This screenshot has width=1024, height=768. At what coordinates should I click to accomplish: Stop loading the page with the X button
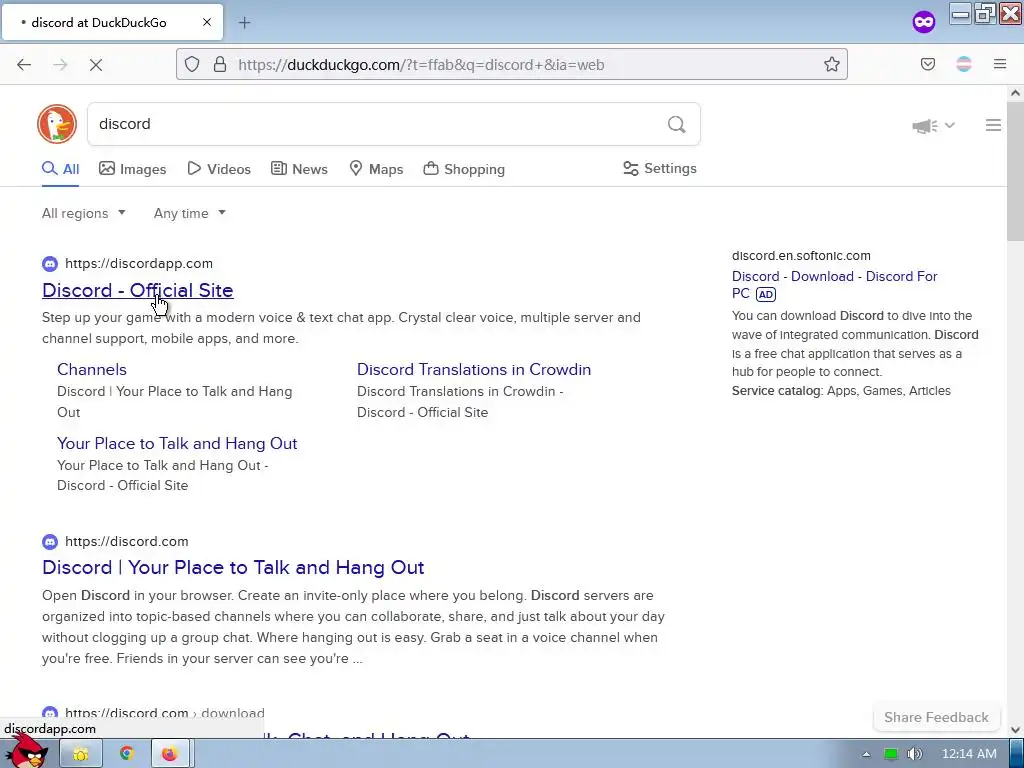click(x=96, y=65)
